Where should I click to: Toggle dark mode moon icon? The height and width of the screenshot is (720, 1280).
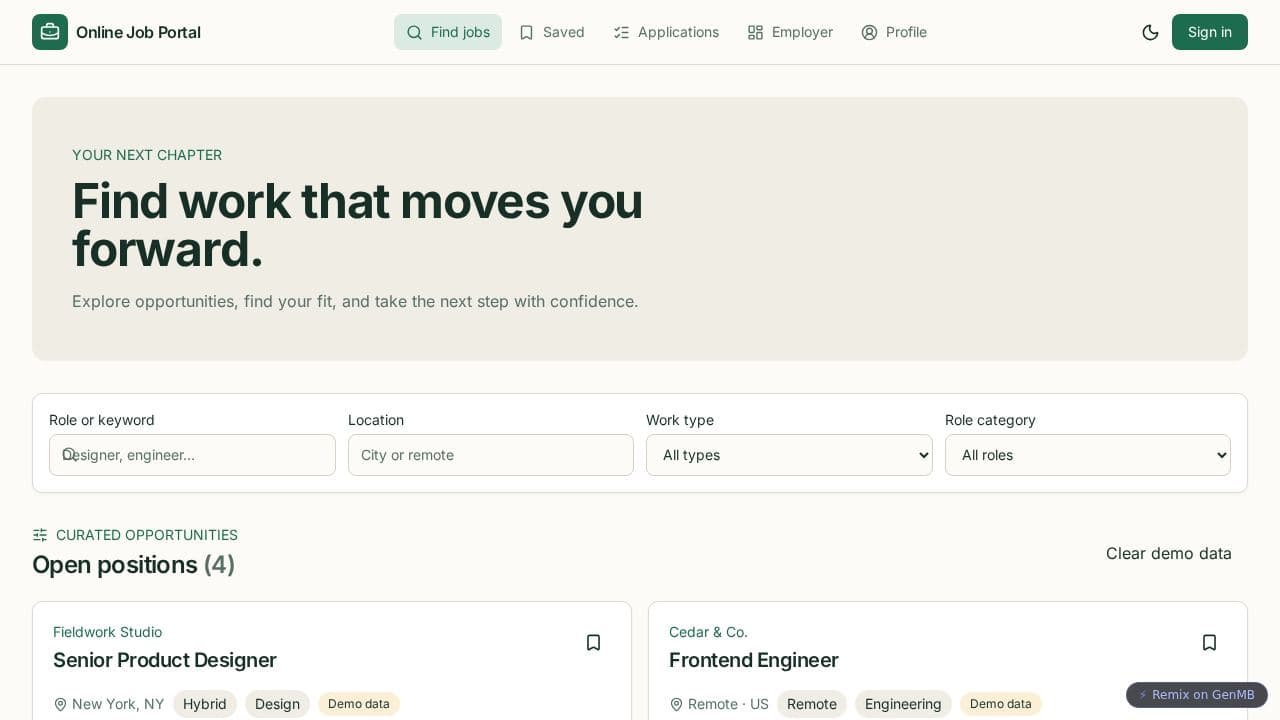pos(1150,32)
